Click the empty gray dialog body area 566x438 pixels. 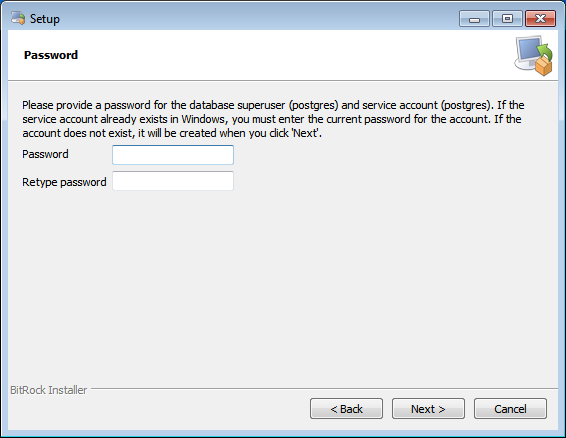pyautogui.click(x=283, y=285)
